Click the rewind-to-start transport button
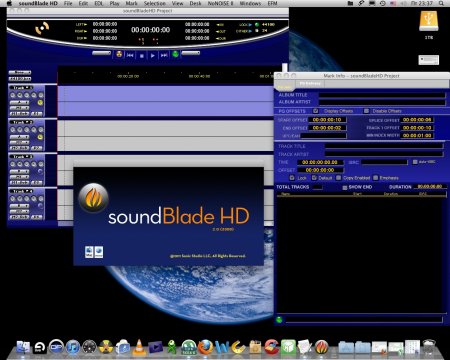Screen dimensions: 450x360 [130, 55]
